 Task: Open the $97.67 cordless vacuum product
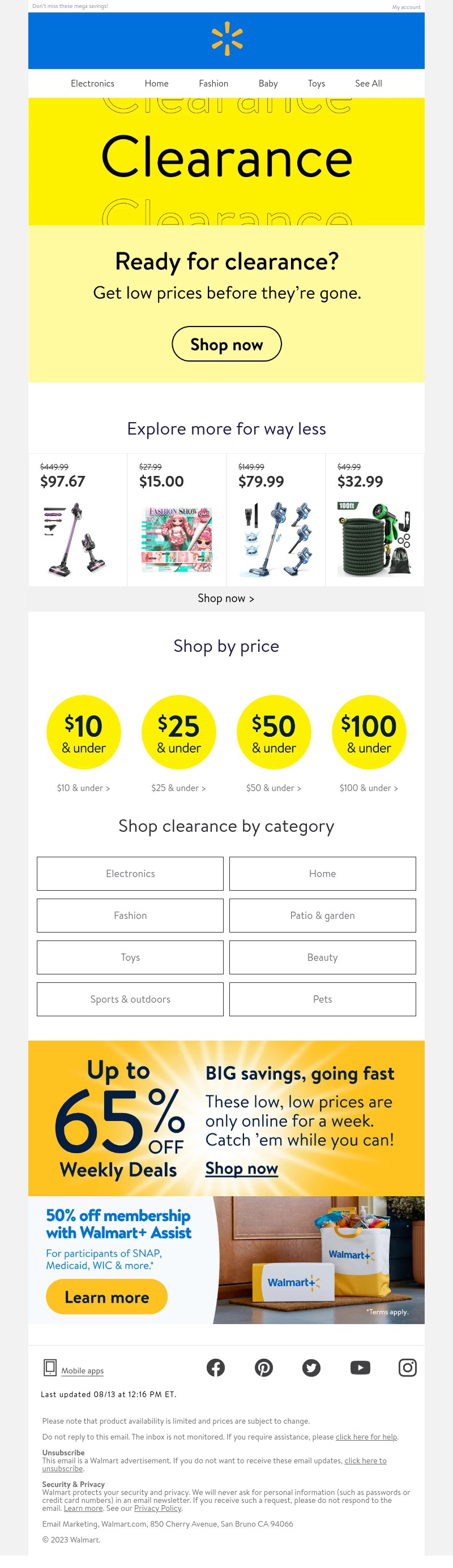[78, 520]
